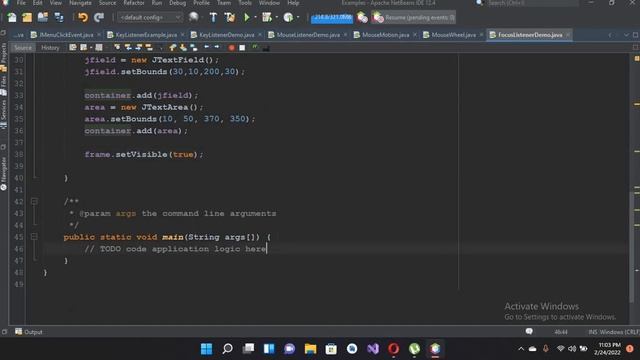The width and height of the screenshot is (640, 360).
Task: Click the Save All toolbar icon
Action: click(x=59, y=17)
